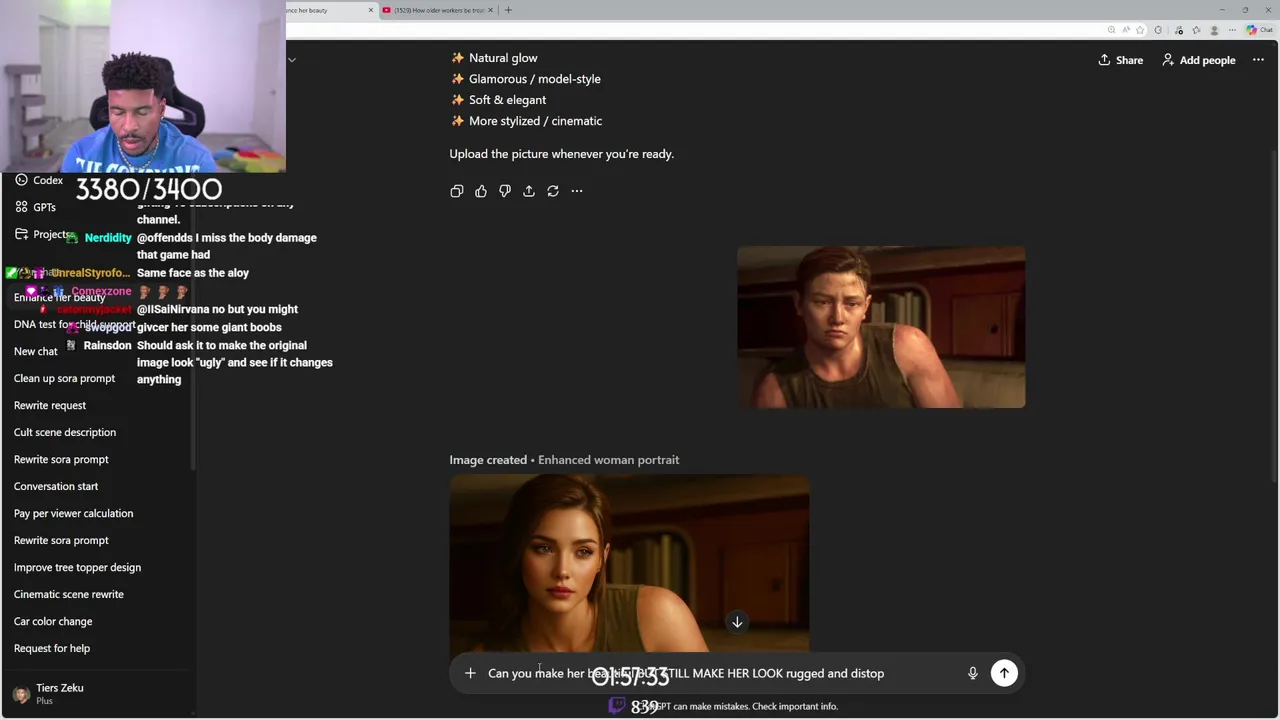Switch to the YouTube browser tab
This screenshot has width=1280, height=720.
click(x=438, y=10)
